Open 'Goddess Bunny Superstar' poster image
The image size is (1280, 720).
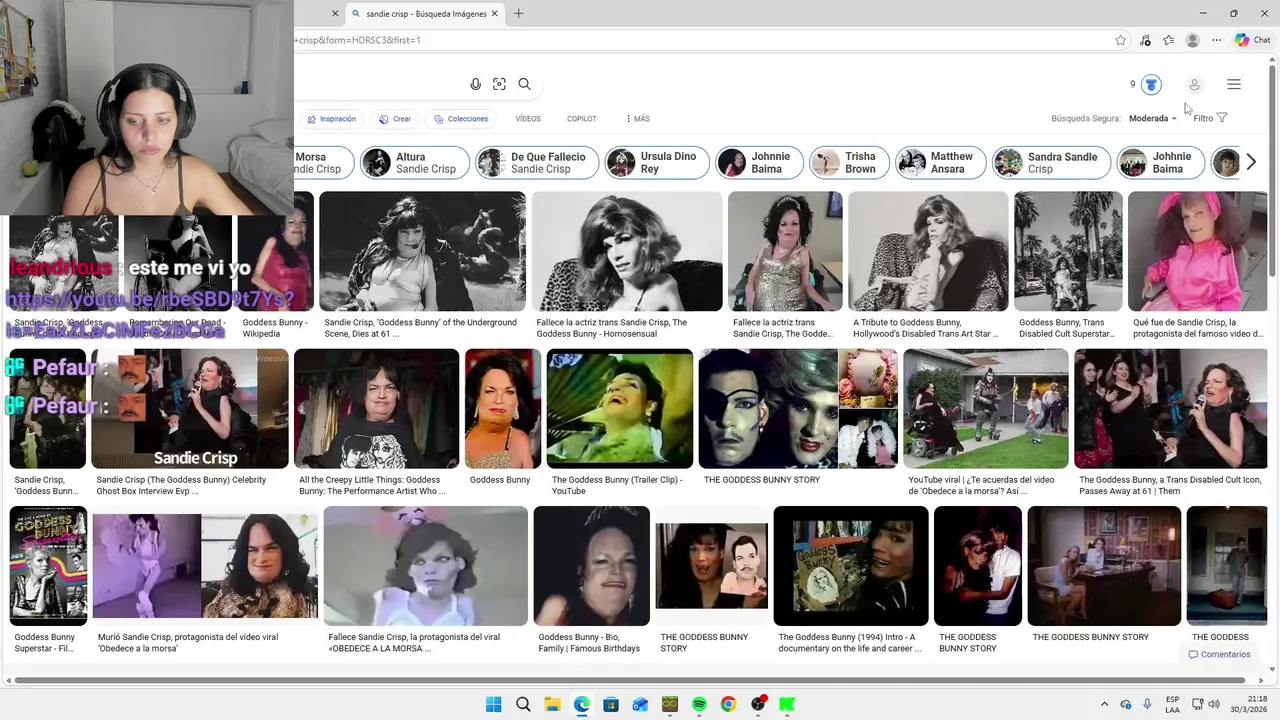[x=48, y=565]
